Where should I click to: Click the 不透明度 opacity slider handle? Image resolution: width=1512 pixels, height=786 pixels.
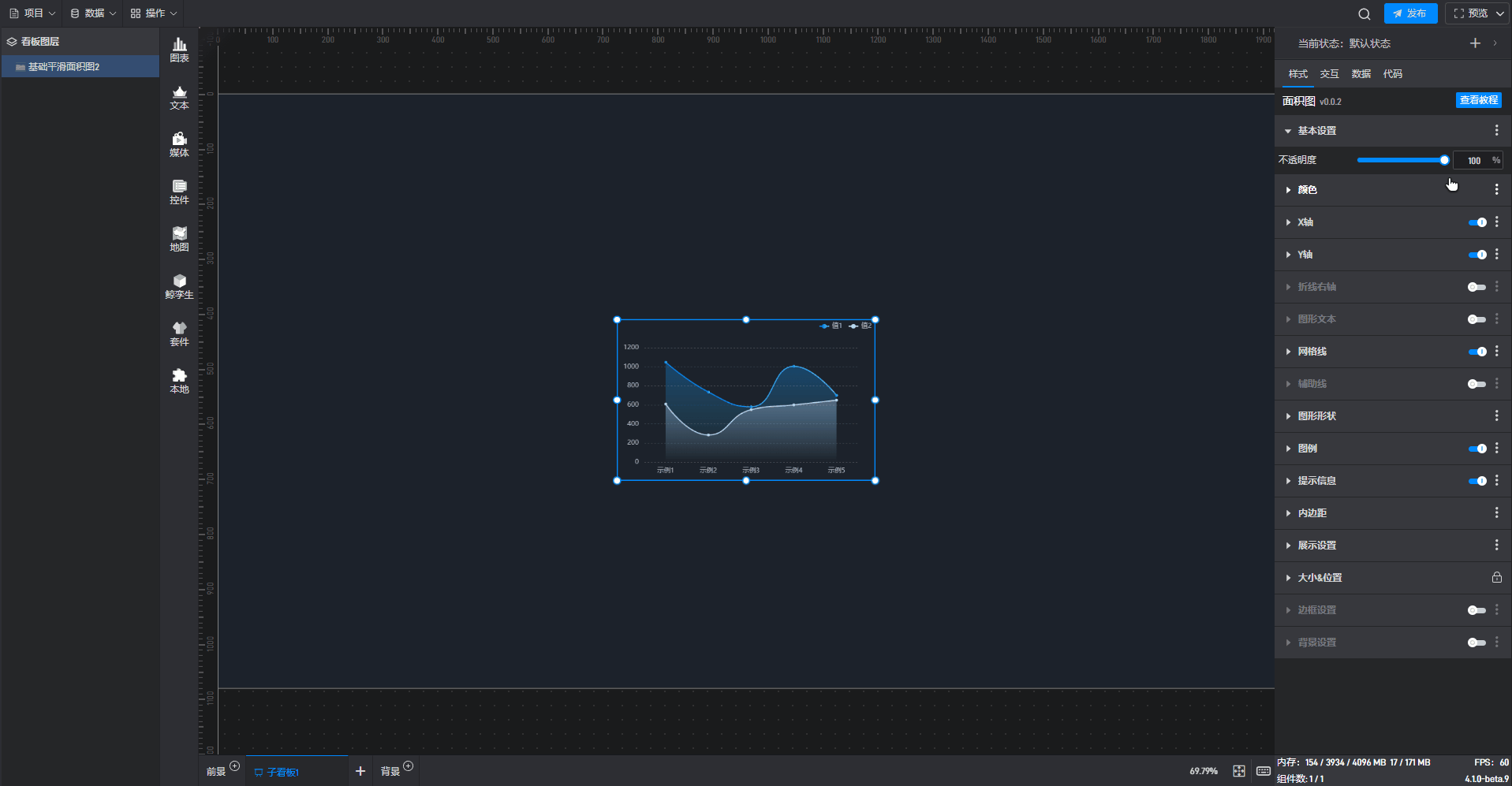pos(1444,160)
